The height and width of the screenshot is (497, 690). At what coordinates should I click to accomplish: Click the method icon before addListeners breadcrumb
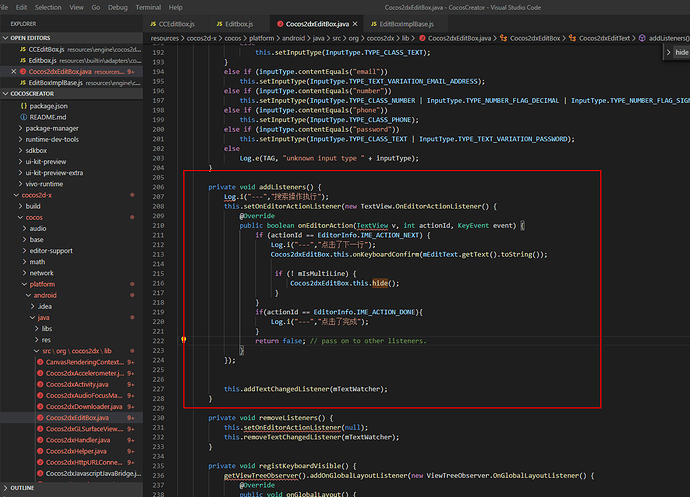point(641,38)
